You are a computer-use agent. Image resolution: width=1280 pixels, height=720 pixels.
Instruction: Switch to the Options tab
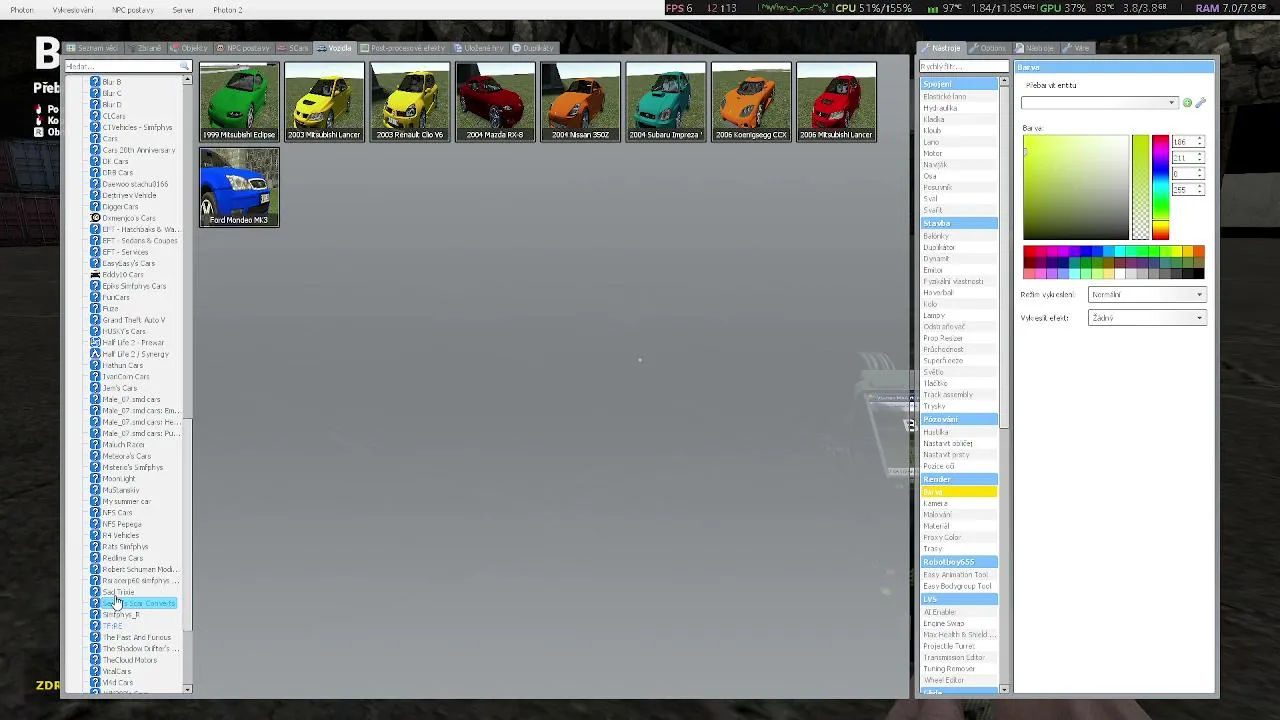988,48
